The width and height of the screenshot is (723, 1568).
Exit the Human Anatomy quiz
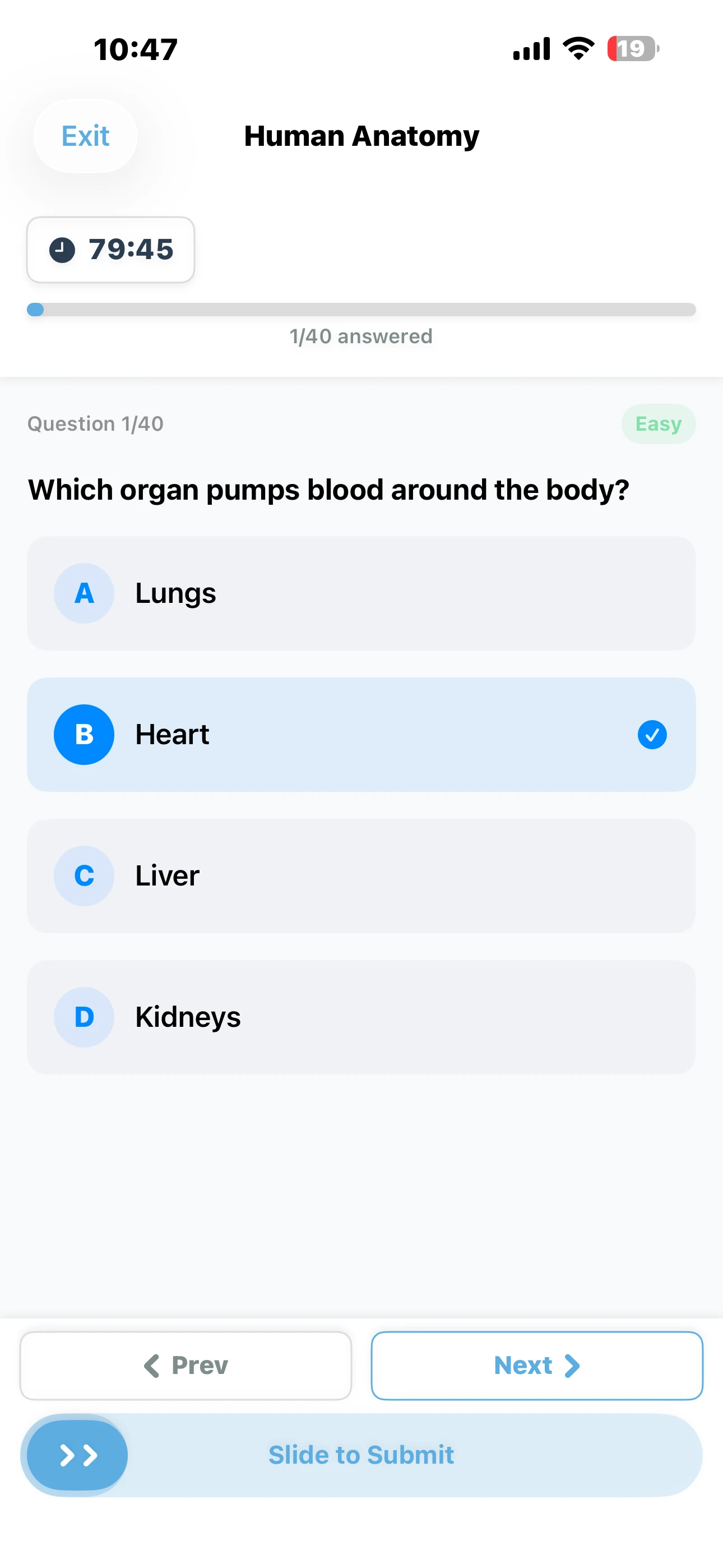[85, 136]
